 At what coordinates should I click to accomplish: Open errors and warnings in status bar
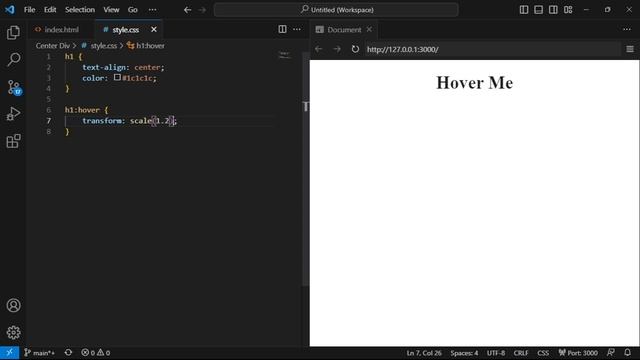pyautogui.click(x=96, y=353)
